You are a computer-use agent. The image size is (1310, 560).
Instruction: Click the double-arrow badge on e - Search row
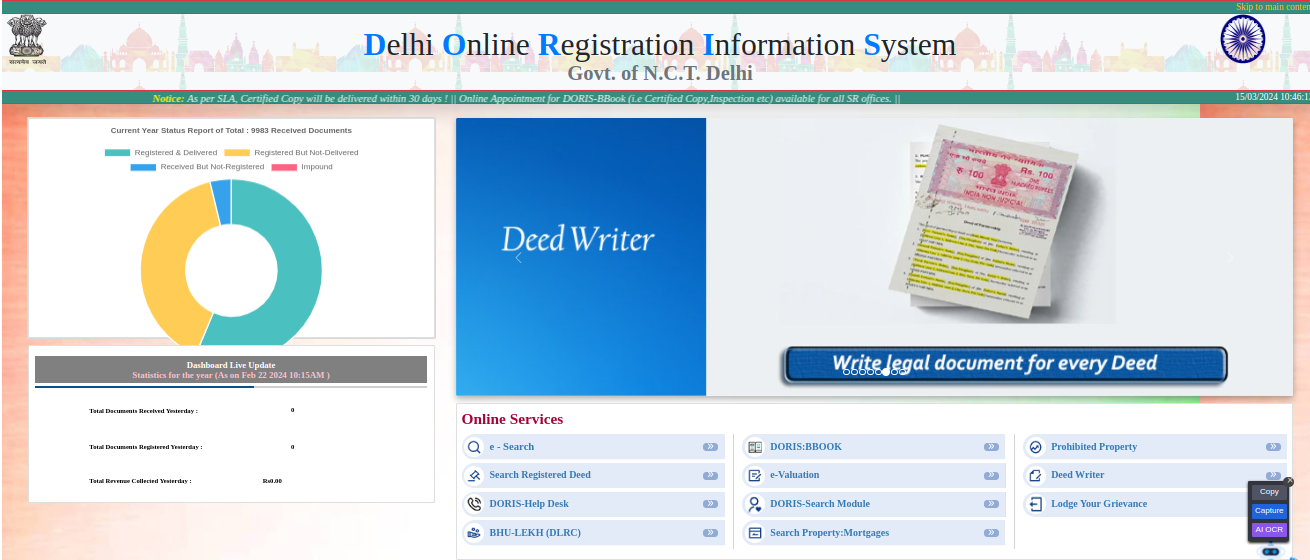(711, 447)
